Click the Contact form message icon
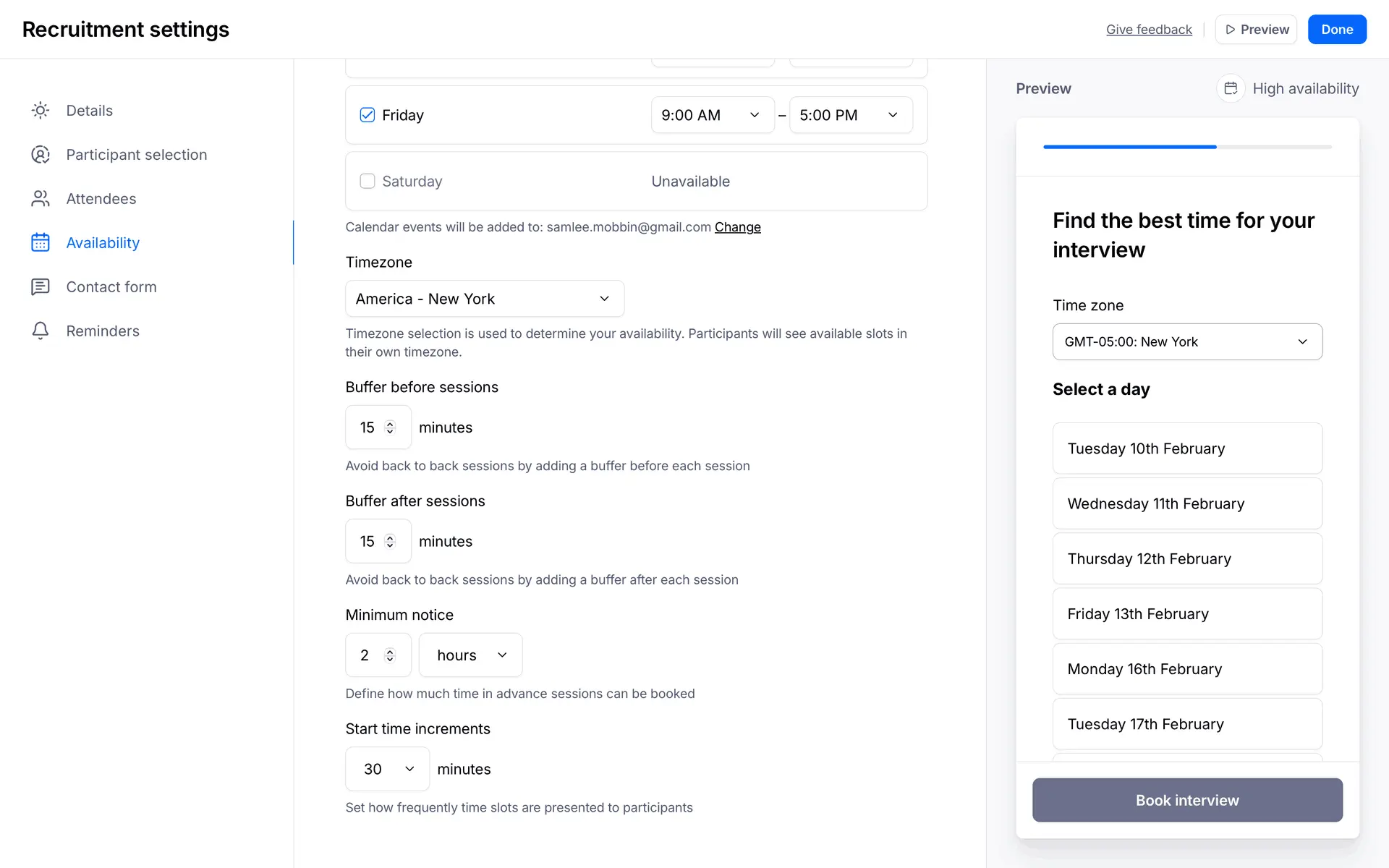Image resolution: width=1389 pixels, height=868 pixels. point(41,287)
